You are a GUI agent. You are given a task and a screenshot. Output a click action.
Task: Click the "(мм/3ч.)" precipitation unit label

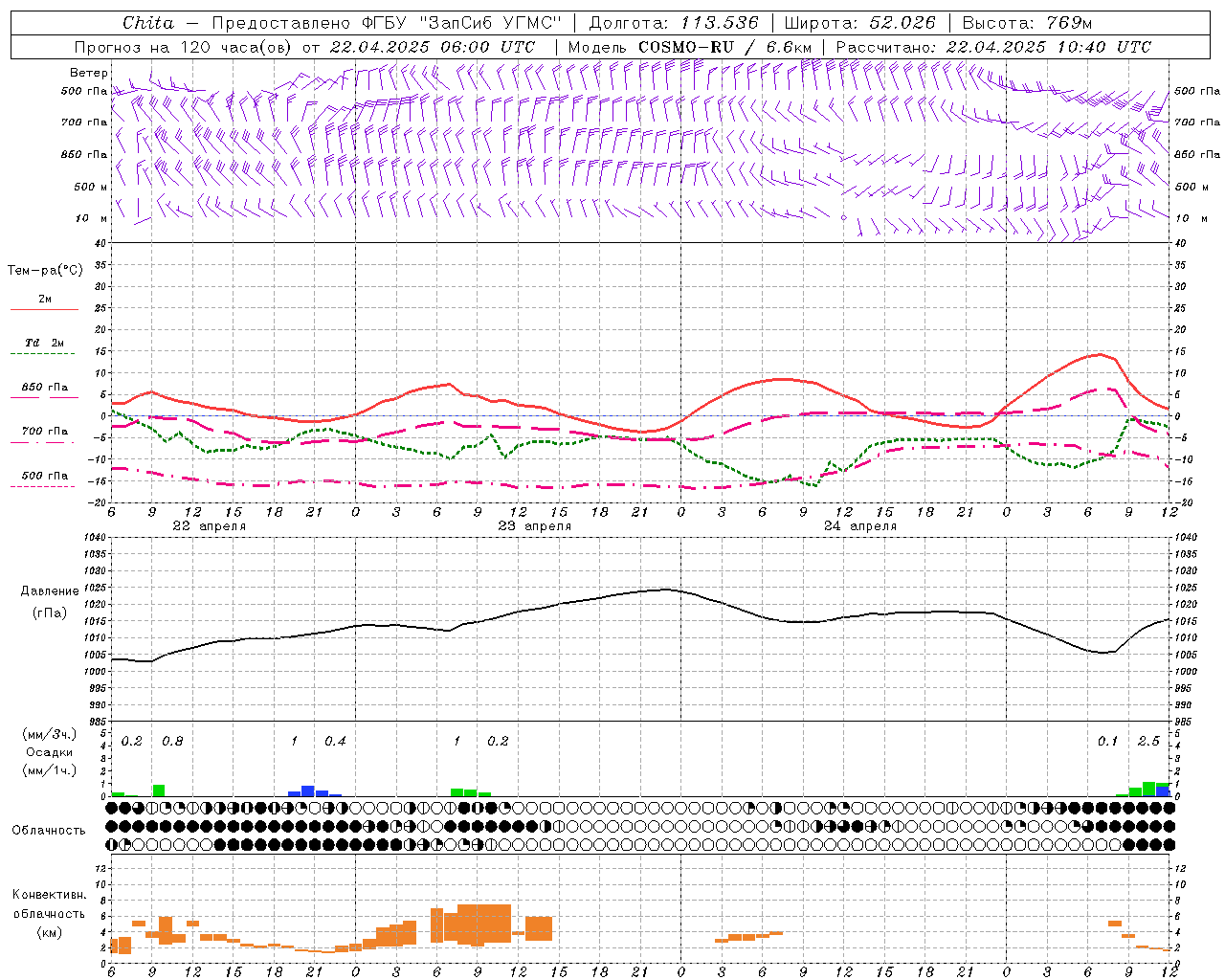pos(50,735)
